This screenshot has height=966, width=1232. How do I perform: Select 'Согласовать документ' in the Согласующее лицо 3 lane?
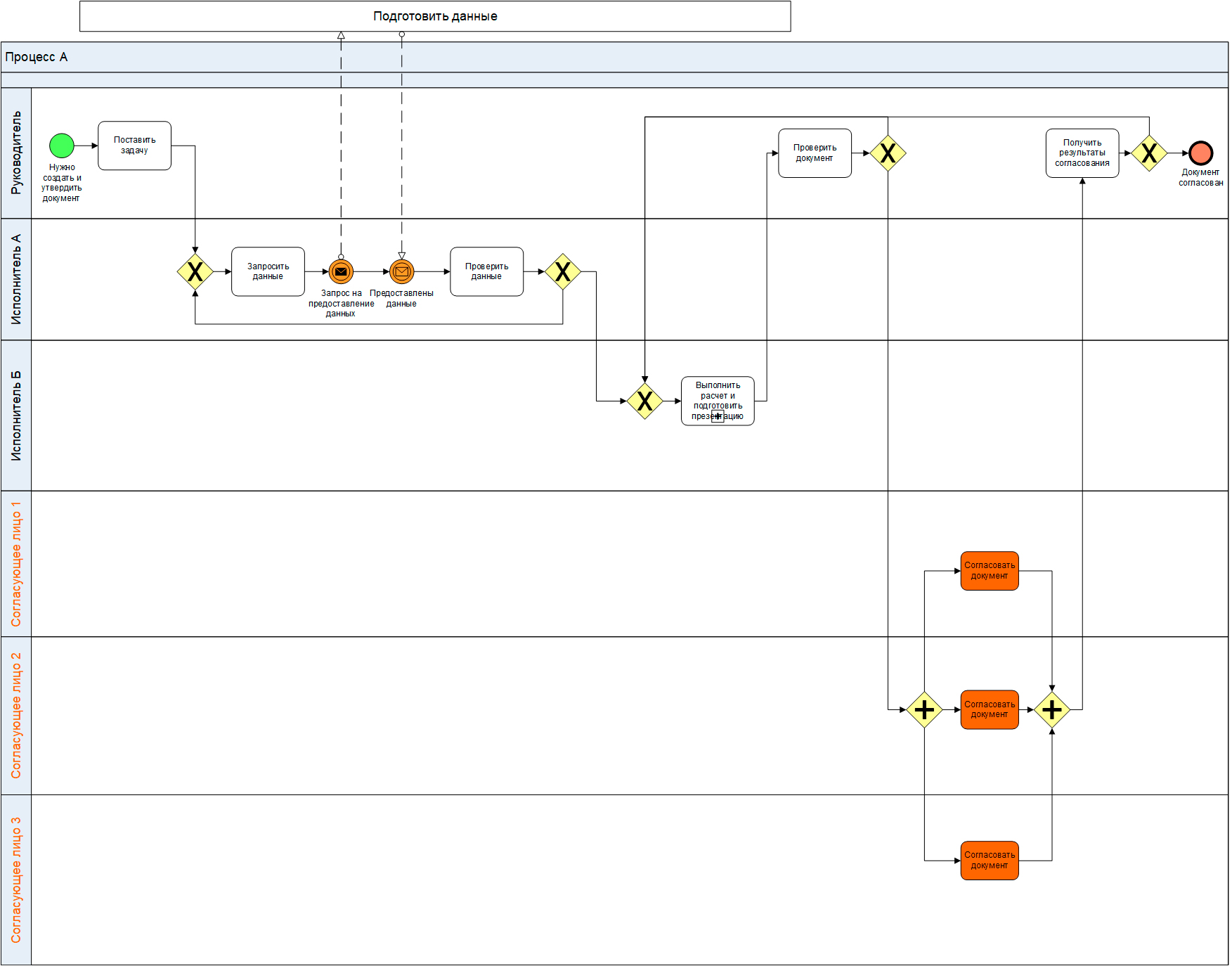click(x=989, y=860)
